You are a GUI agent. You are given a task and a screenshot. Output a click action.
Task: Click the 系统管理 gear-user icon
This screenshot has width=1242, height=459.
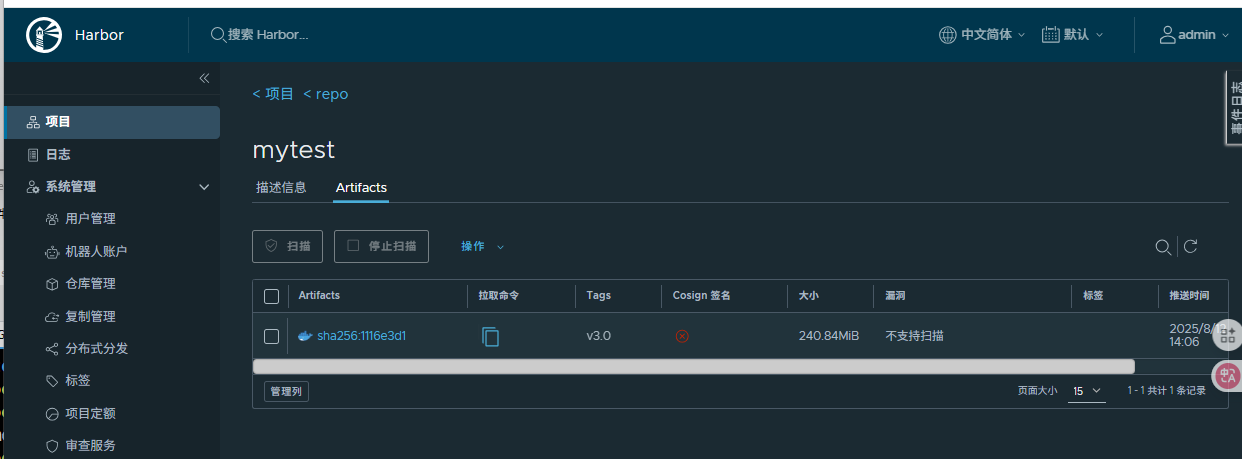pyautogui.click(x=33, y=187)
